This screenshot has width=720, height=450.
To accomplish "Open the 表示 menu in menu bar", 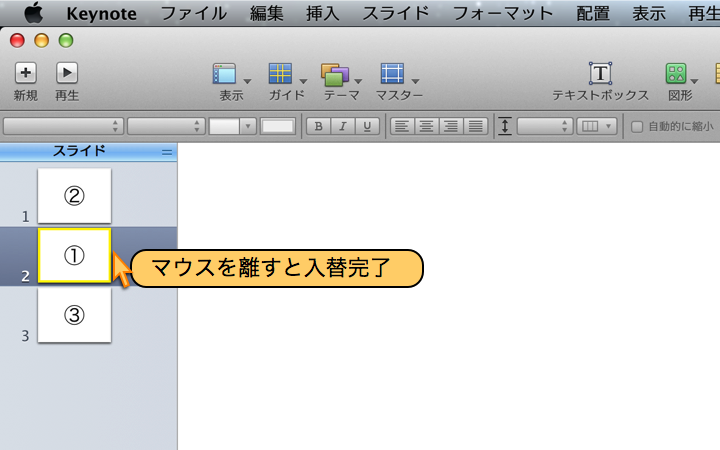I will point(649,13).
